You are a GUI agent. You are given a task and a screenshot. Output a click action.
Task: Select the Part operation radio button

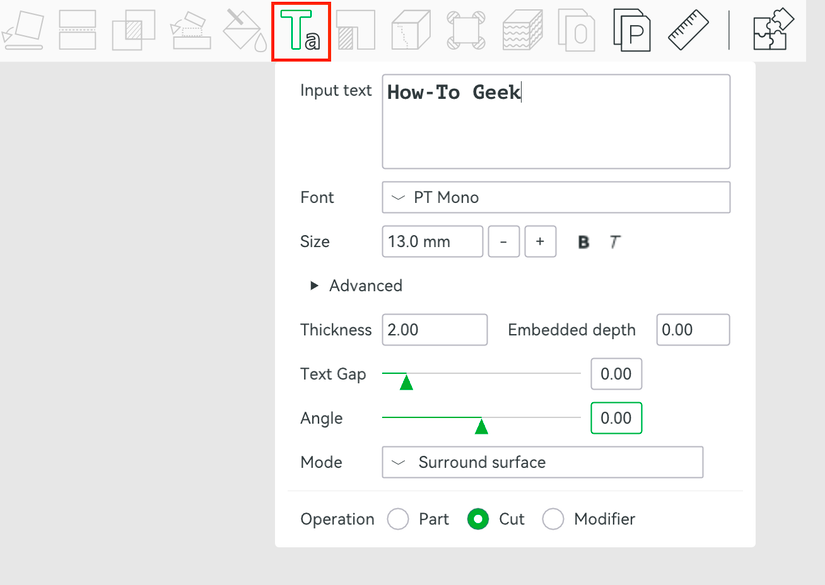coord(398,519)
